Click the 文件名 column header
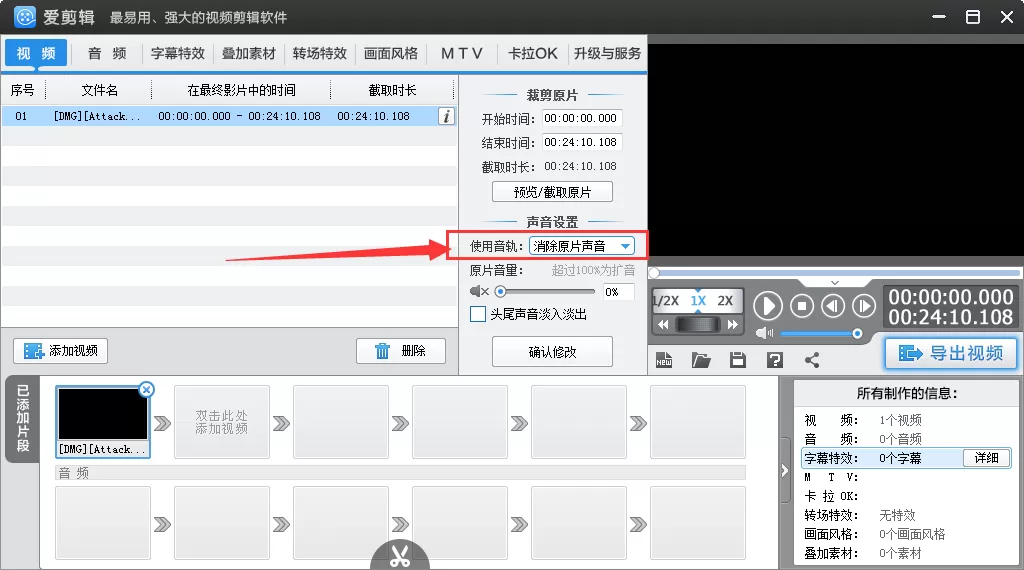Image resolution: width=1024 pixels, height=570 pixels. pos(99,90)
